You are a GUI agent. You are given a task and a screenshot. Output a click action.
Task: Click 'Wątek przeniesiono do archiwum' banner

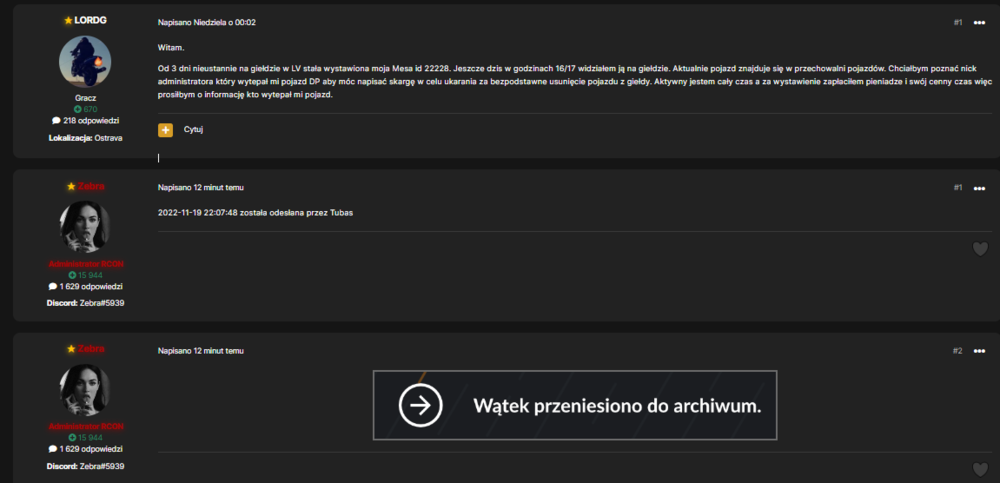(x=575, y=405)
